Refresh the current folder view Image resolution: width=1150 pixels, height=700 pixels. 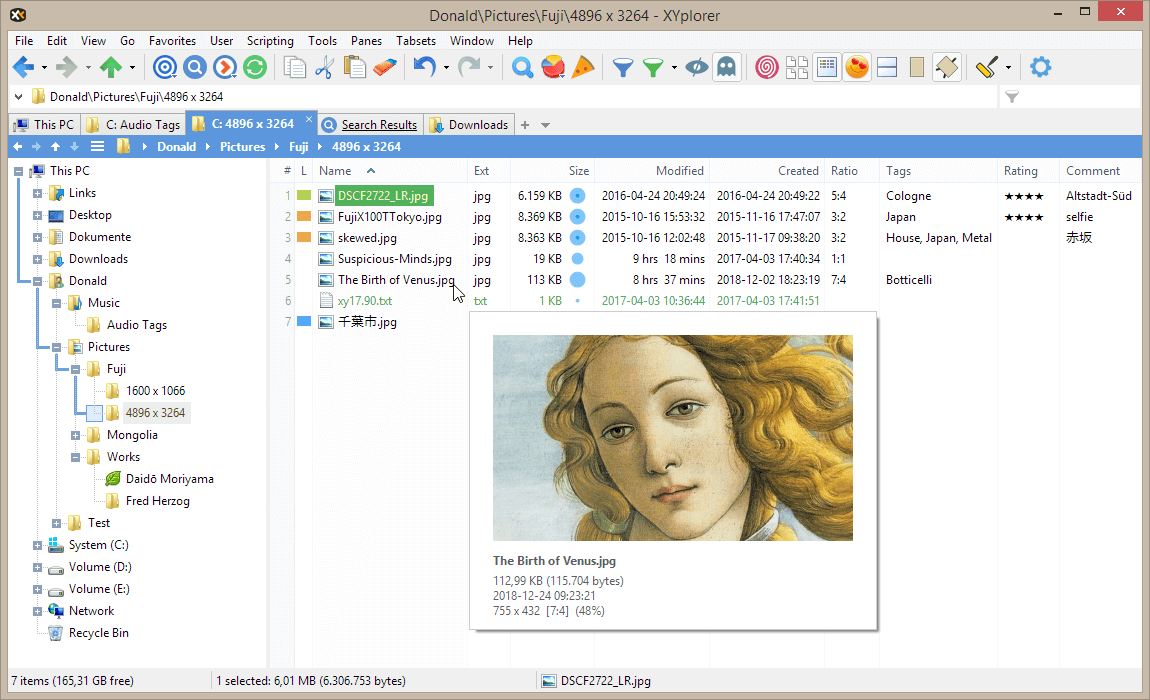(x=257, y=66)
